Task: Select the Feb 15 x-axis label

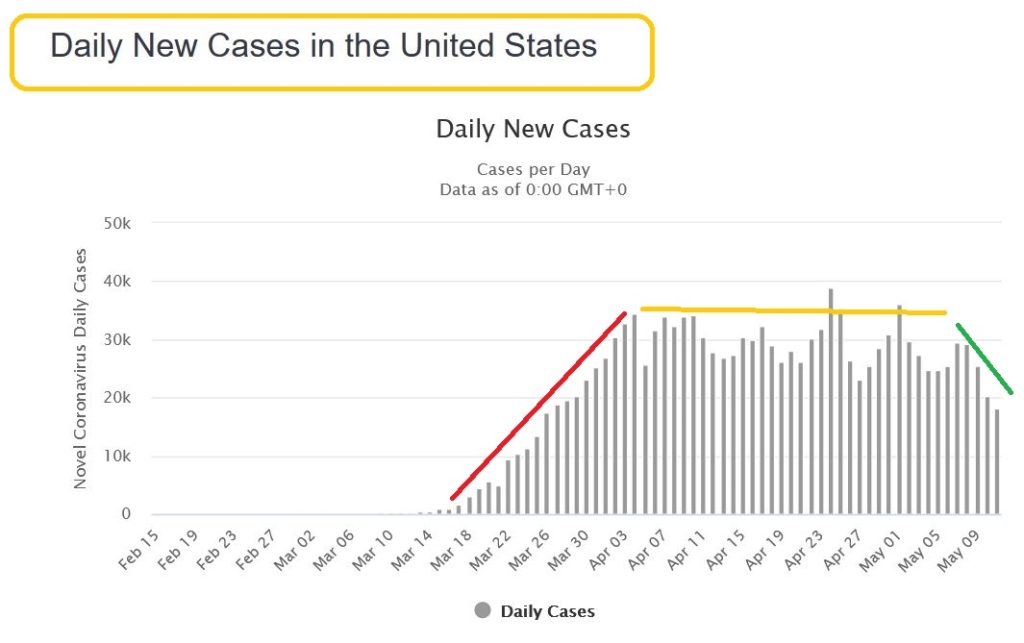Action: coord(138,550)
